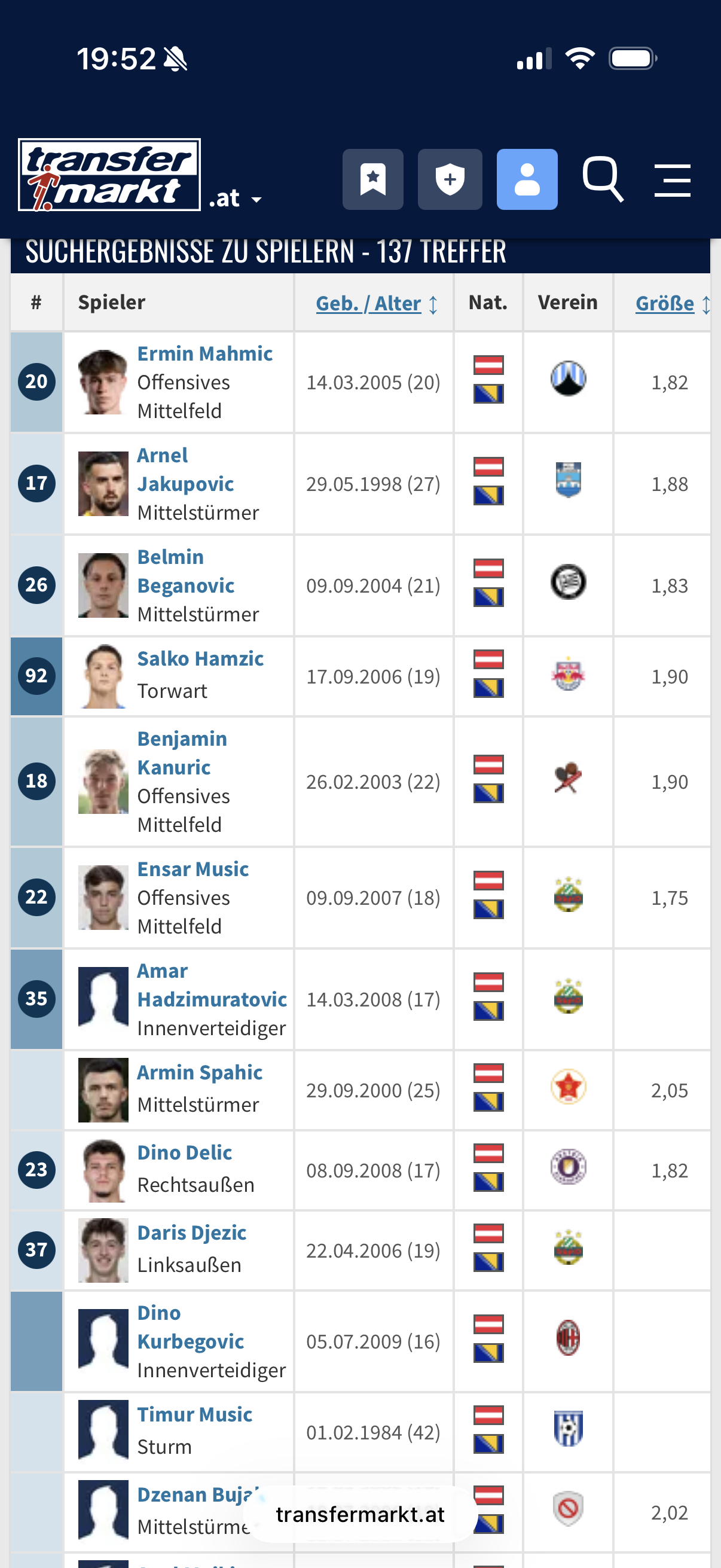Sort by Geb. / Alter column
Screen dimensions: 721x1568
(369, 303)
